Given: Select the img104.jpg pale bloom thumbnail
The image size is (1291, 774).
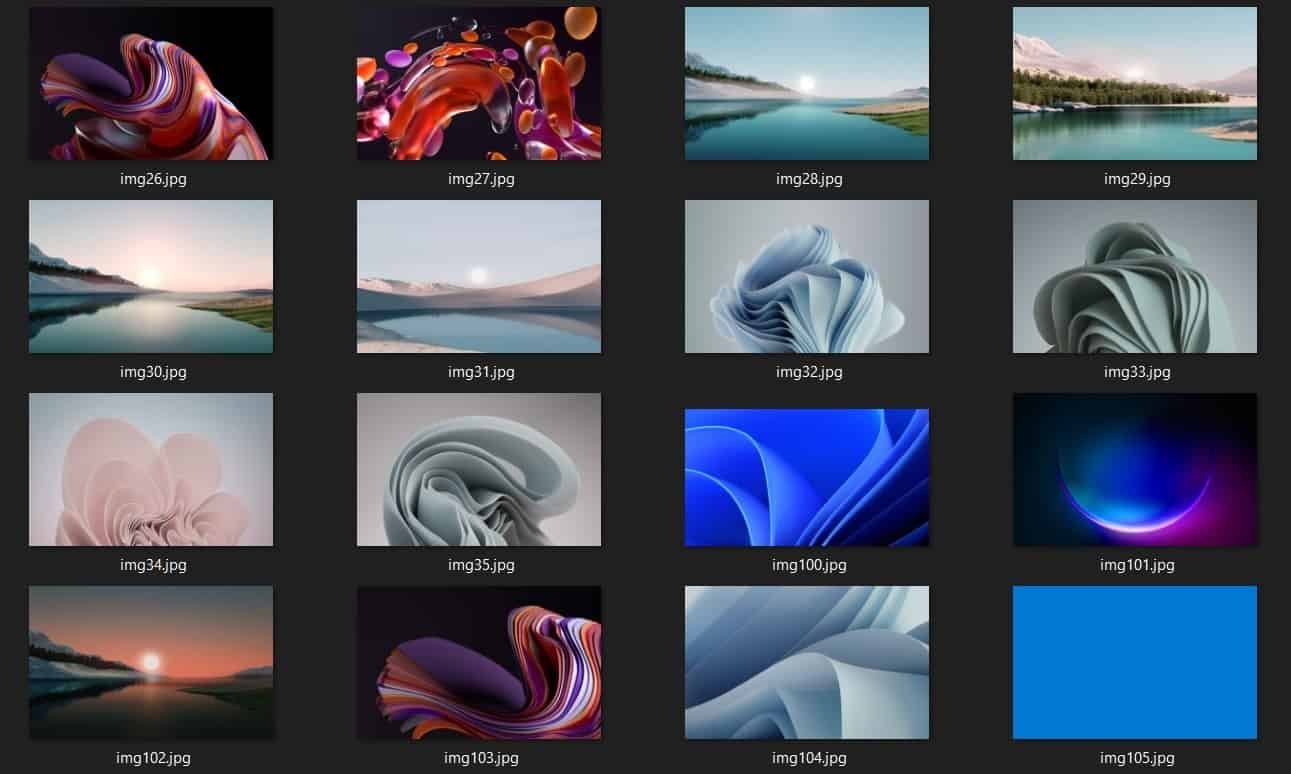Looking at the screenshot, I should click(x=807, y=662).
